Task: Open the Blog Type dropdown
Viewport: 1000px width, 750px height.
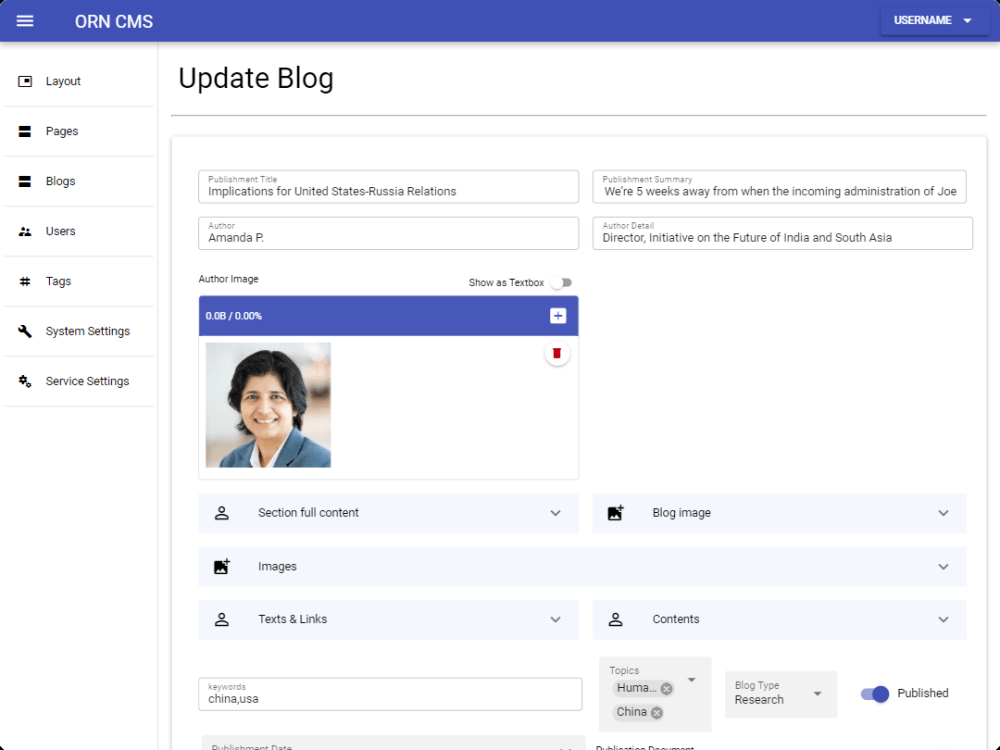Action: coord(781,694)
